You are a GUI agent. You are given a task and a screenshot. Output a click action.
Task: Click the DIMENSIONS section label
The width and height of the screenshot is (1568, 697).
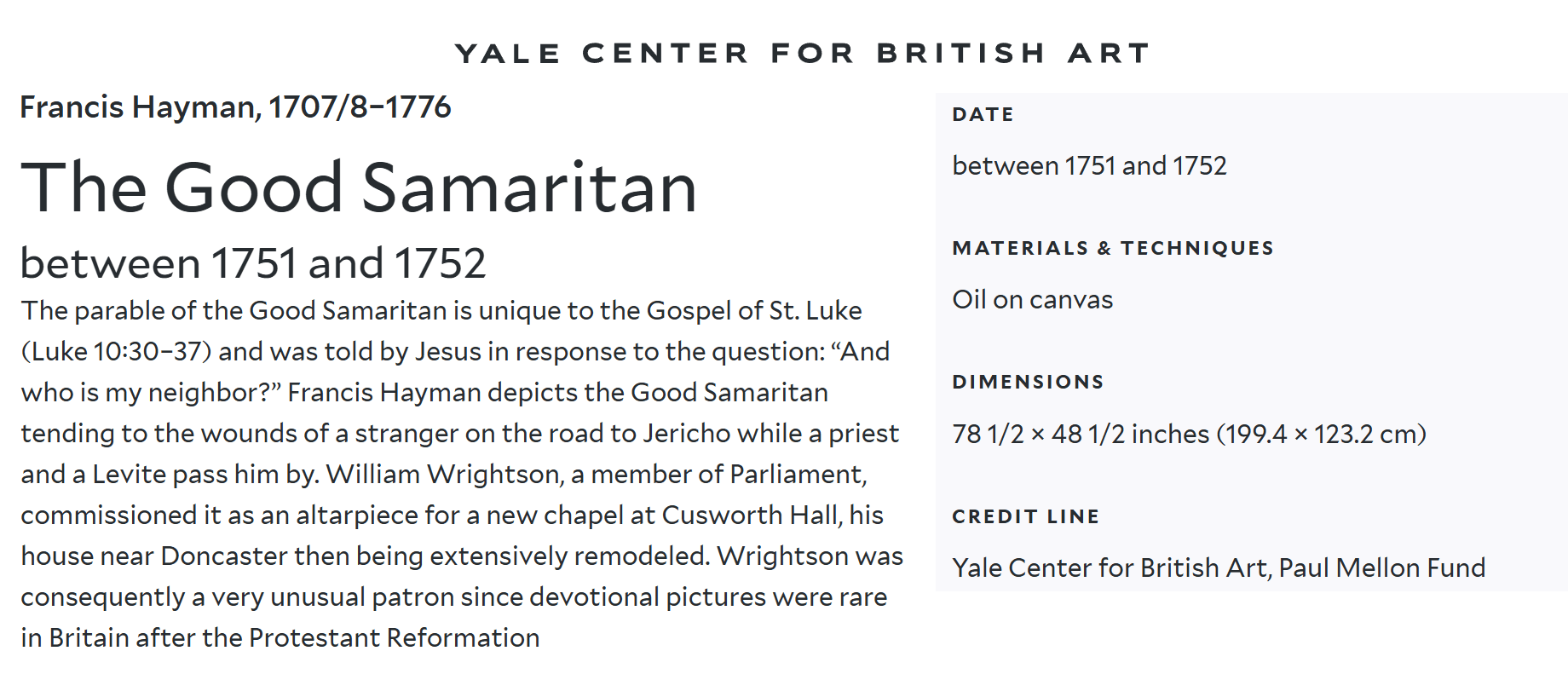tap(1028, 382)
